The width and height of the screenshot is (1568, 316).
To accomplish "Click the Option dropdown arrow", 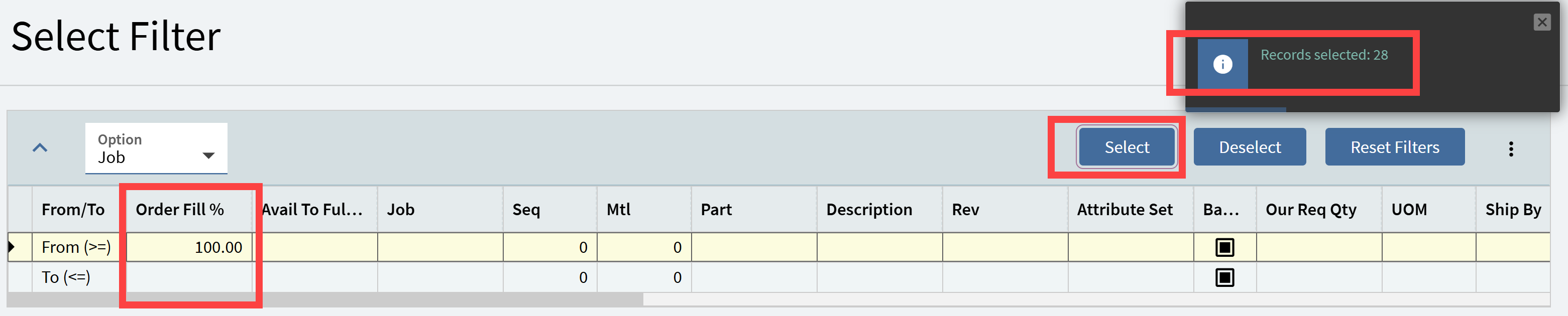I will pos(209,156).
